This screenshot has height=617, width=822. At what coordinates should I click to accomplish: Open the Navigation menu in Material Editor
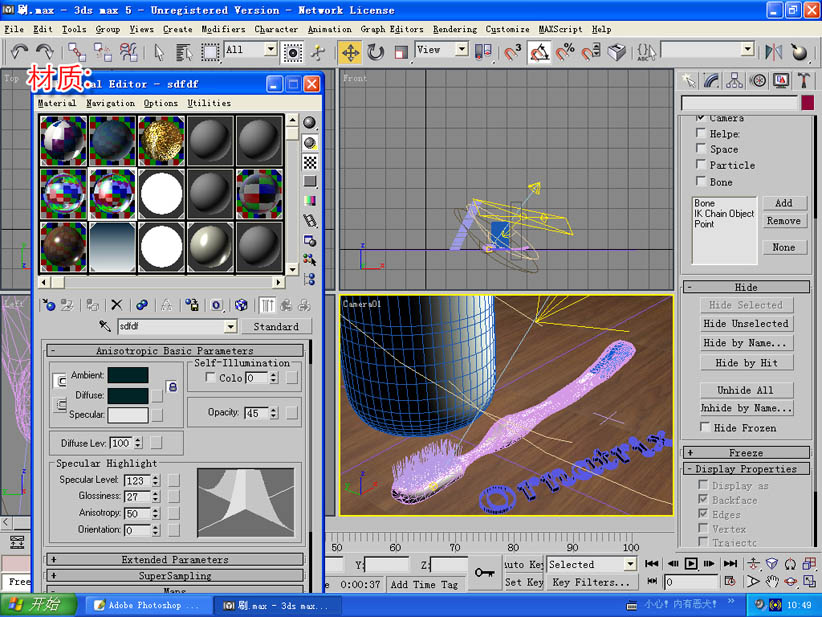tap(110, 103)
